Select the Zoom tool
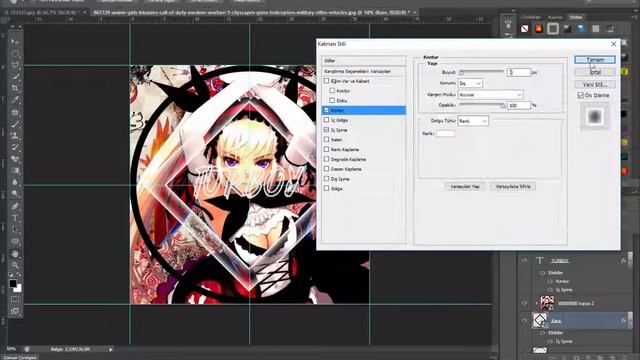640x360 pixels. (x=15, y=265)
